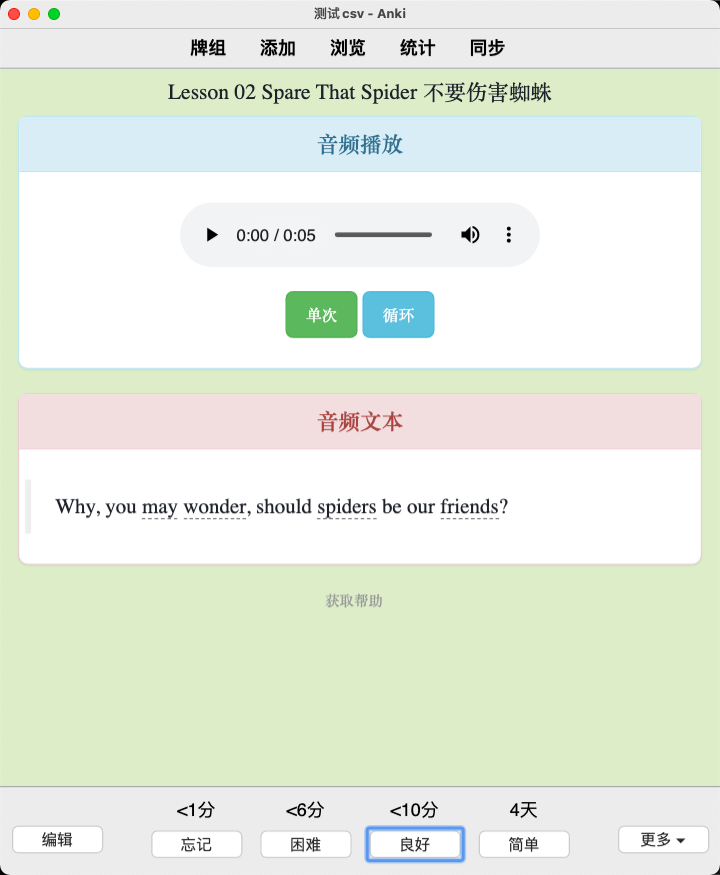Select 单次 single-play mode
This screenshot has width=720, height=875.
coord(321,315)
